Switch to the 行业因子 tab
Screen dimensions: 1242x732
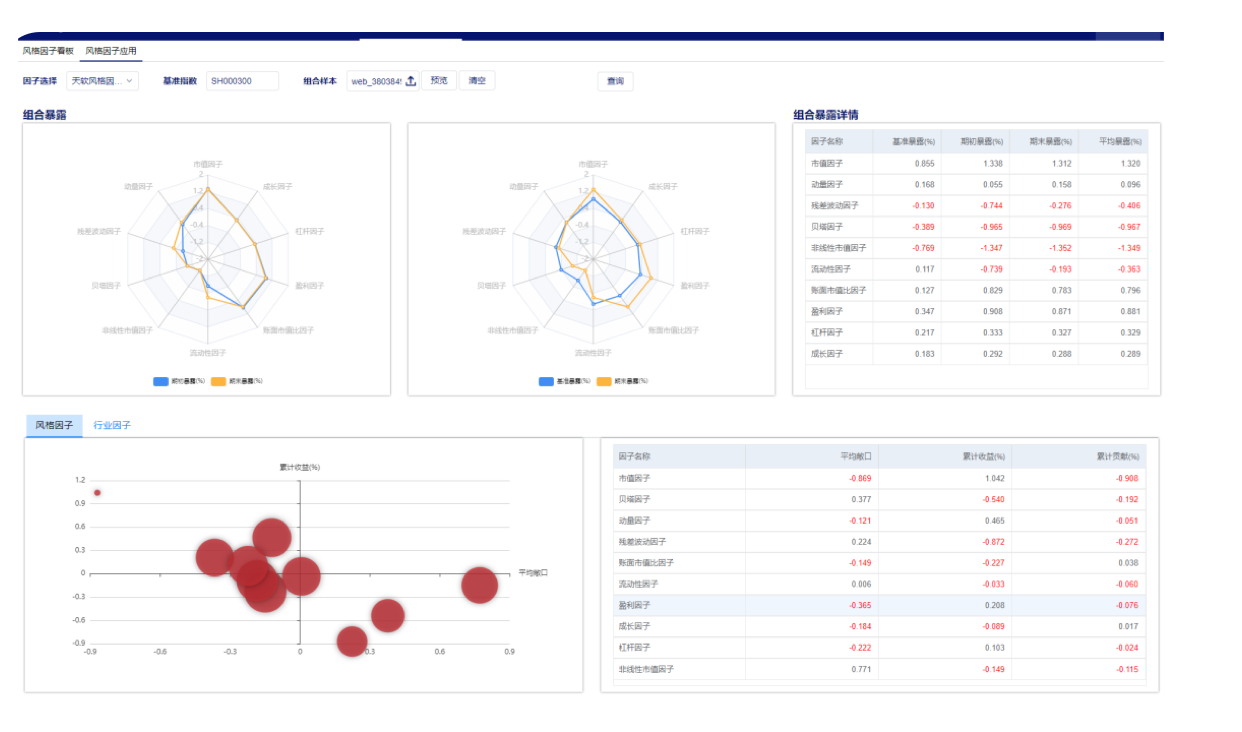pos(112,425)
